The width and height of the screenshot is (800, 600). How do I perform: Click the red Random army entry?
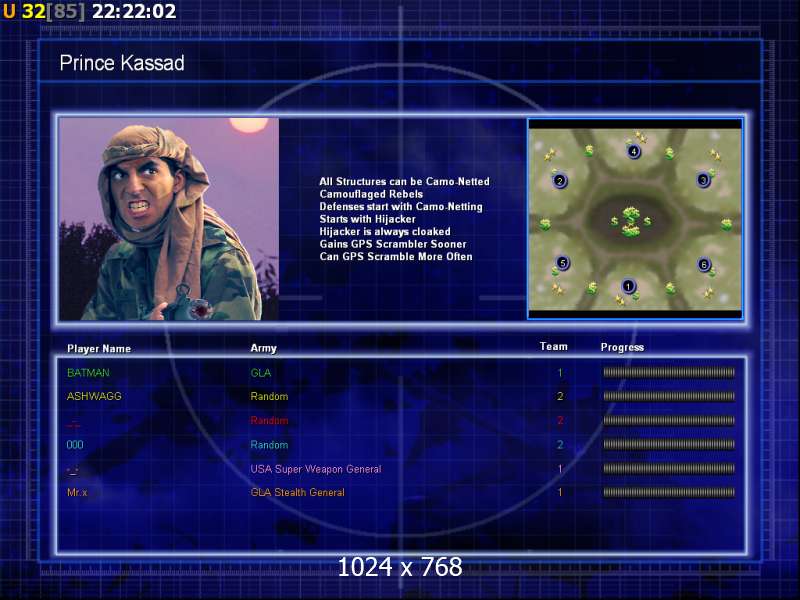tap(269, 420)
